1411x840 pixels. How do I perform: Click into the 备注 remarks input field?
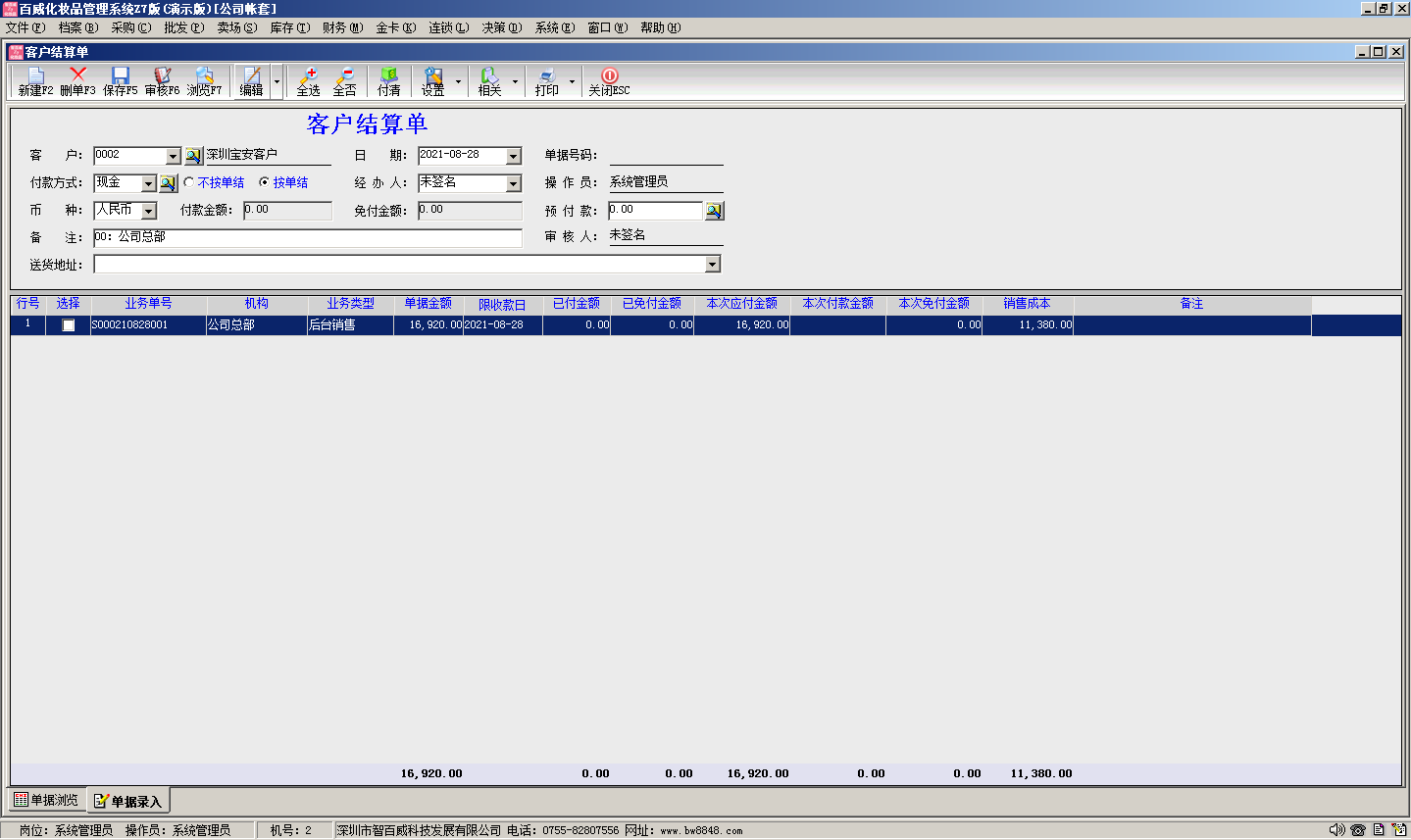pyautogui.click(x=307, y=237)
